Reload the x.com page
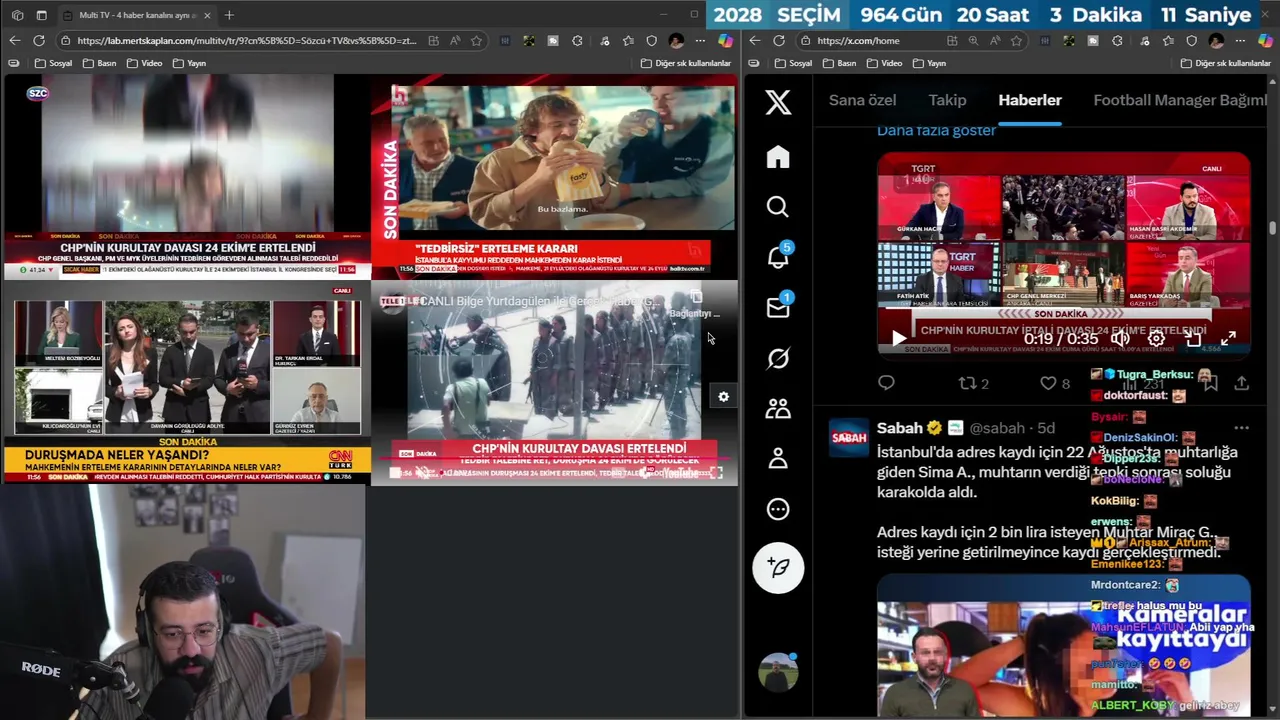 pyautogui.click(x=779, y=41)
